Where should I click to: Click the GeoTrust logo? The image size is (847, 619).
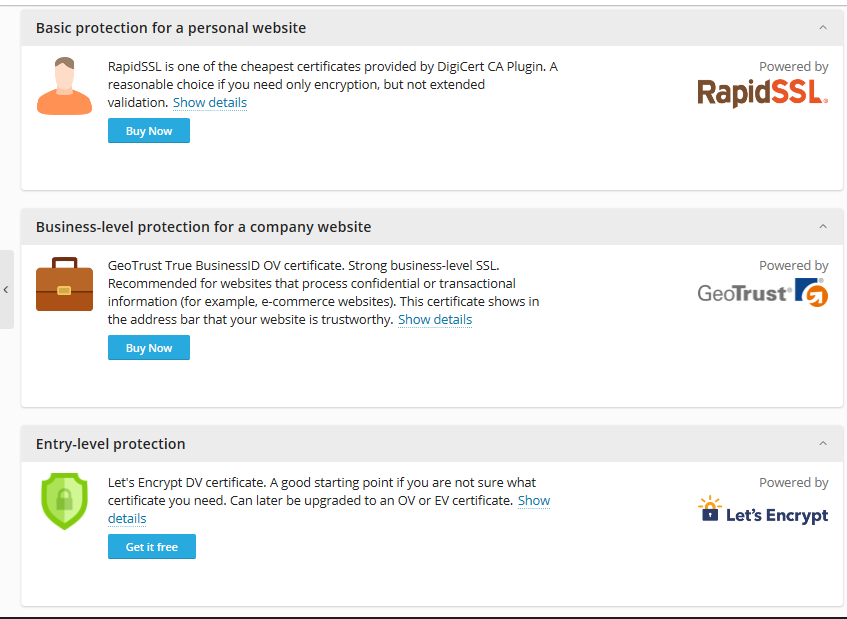pyautogui.click(x=762, y=293)
